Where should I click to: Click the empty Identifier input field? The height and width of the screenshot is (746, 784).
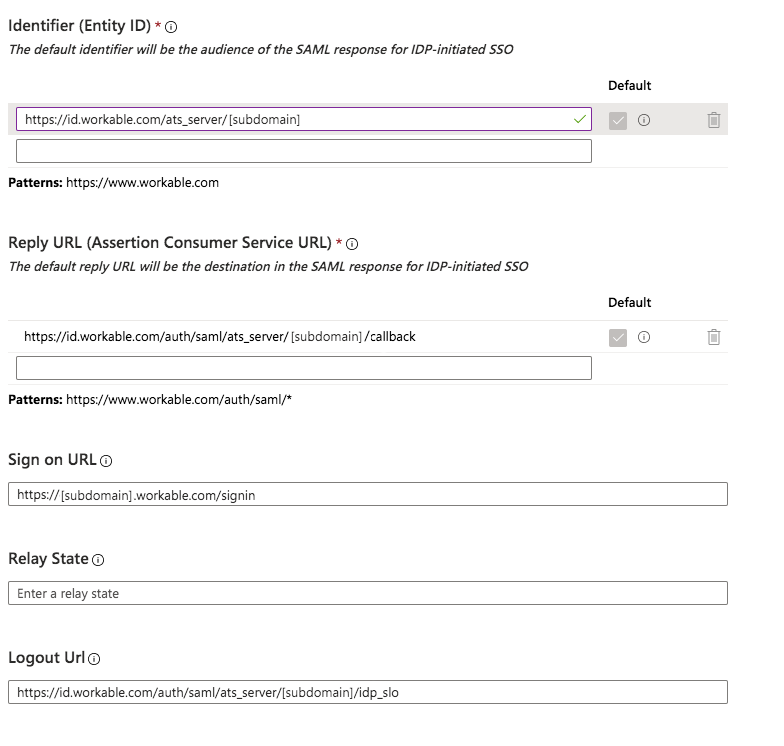click(x=304, y=151)
